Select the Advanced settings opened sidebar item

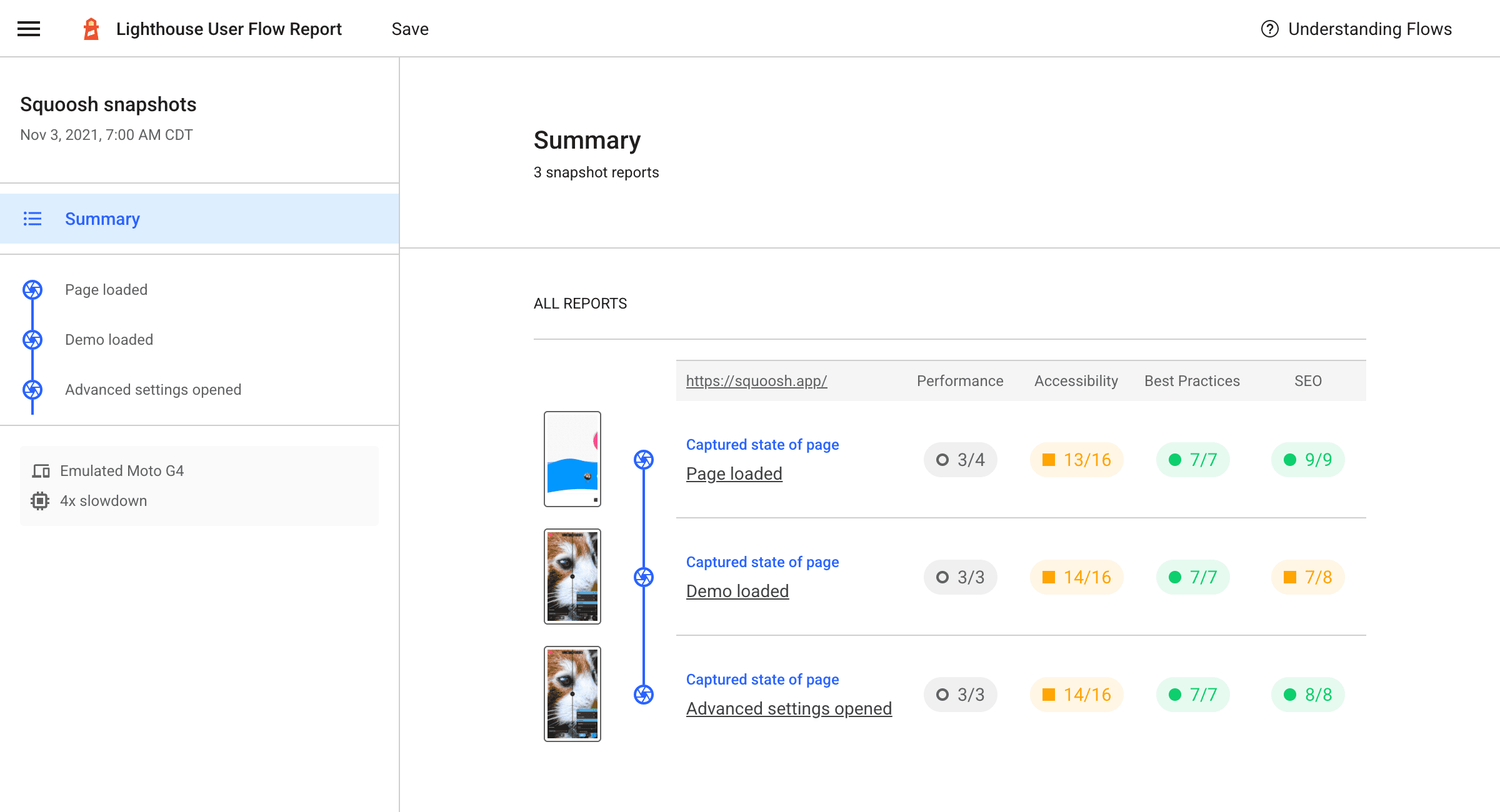click(x=153, y=389)
